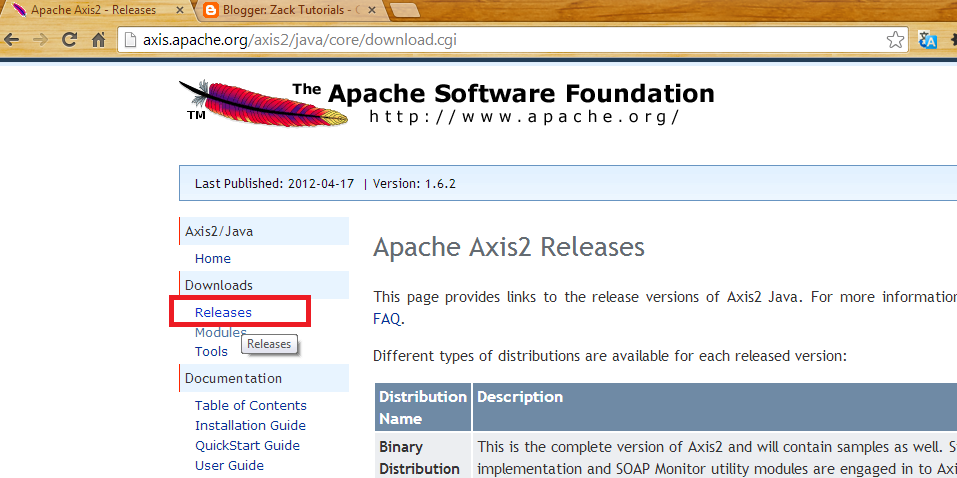Viewport: 957px width, 478px height.
Task: Open the Installation Guide link
Action: click(x=250, y=425)
